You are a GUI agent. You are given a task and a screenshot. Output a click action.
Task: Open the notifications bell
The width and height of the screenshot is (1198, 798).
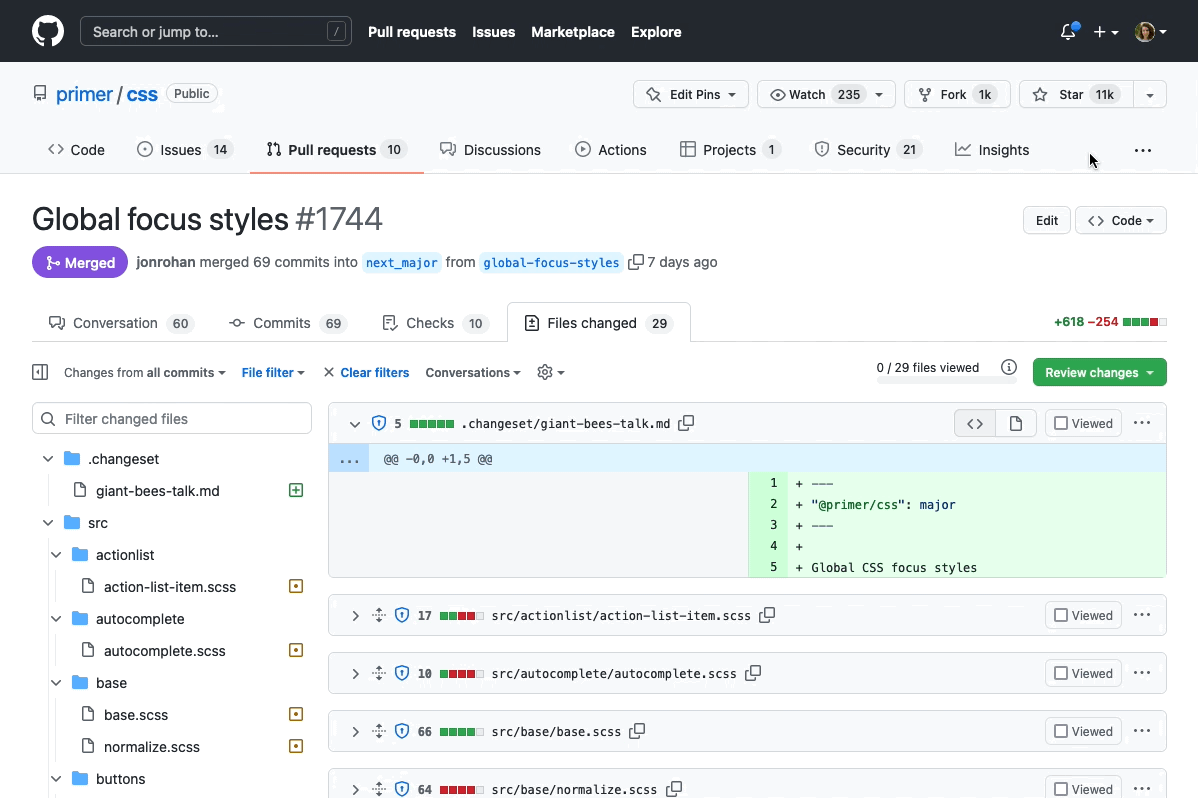pyautogui.click(x=1068, y=31)
